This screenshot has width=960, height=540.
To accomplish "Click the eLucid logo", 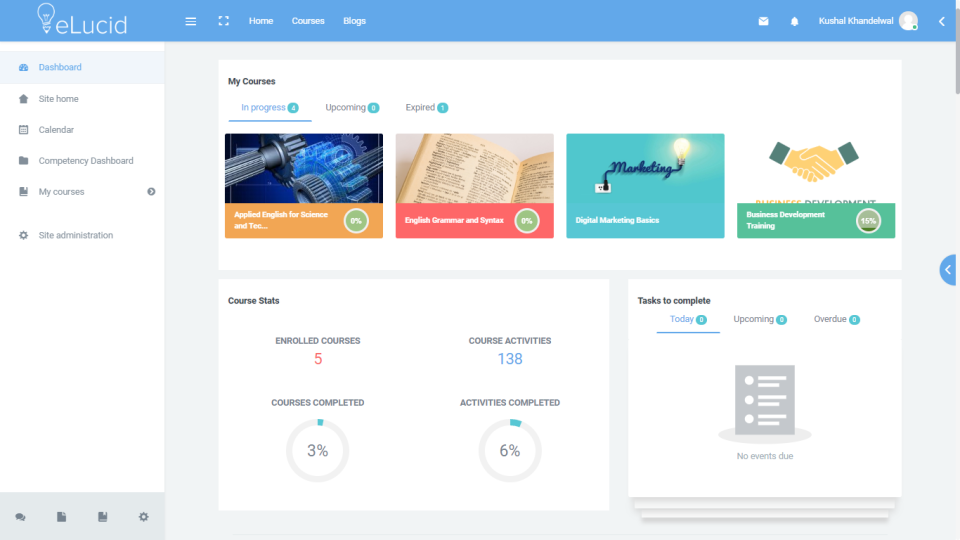I will (x=82, y=20).
